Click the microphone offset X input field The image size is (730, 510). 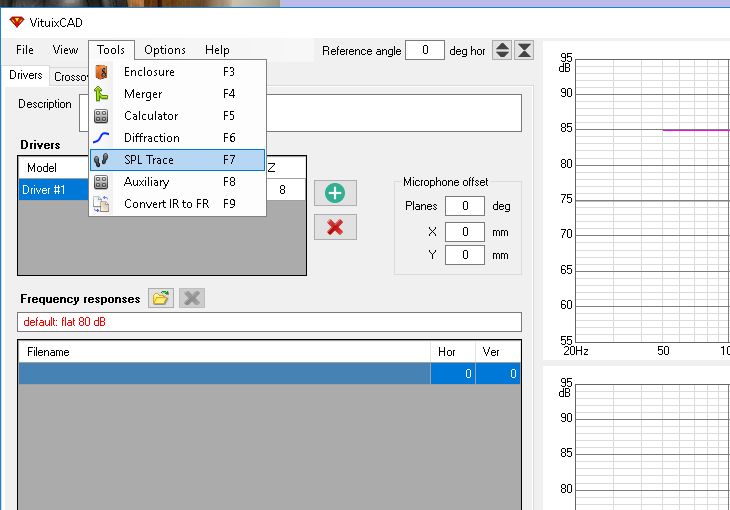[x=465, y=232]
